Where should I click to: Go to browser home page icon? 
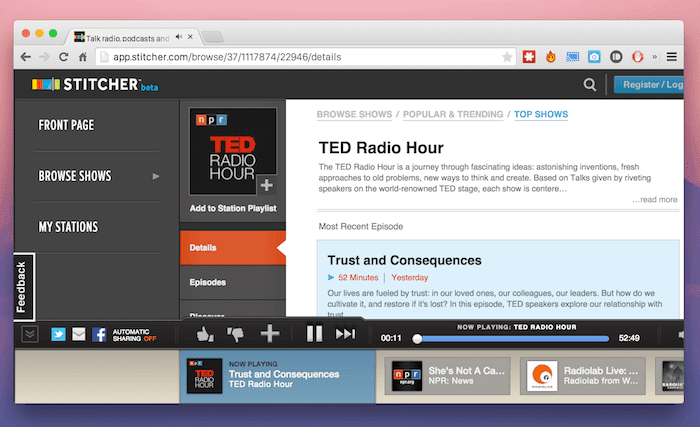pyautogui.click(x=83, y=57)
